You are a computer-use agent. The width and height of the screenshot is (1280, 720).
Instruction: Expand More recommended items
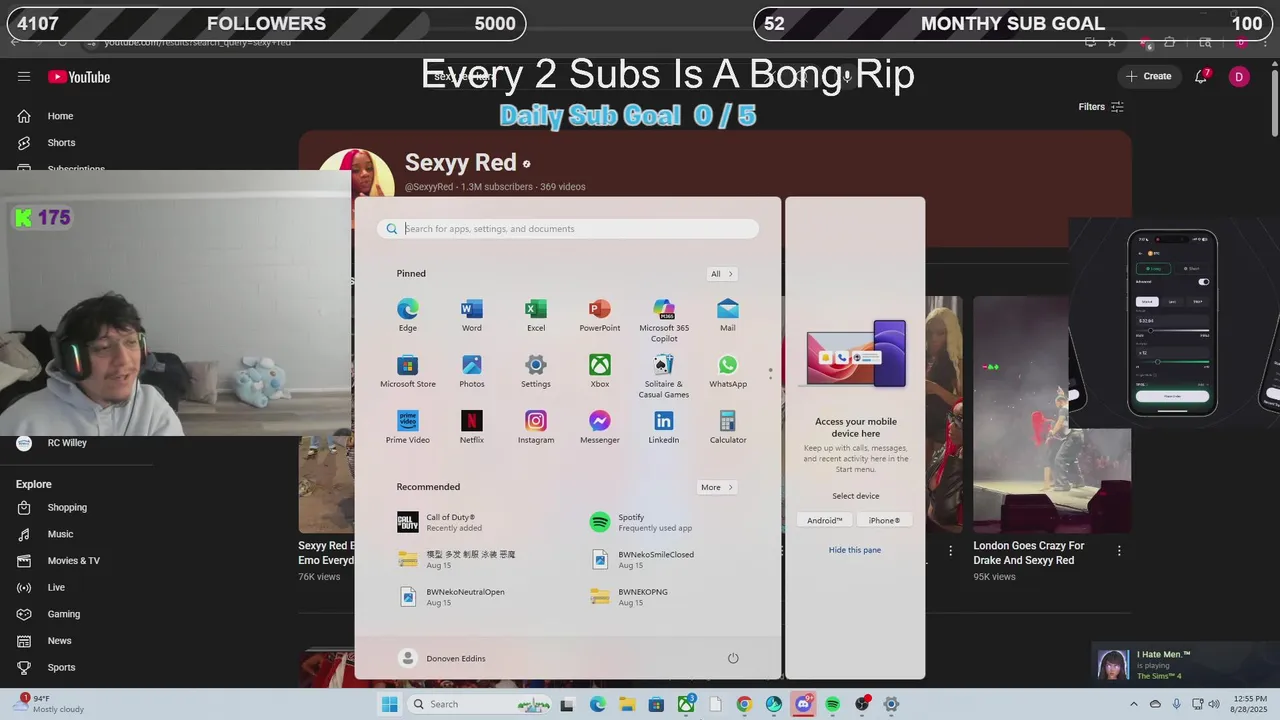(717, 487)
